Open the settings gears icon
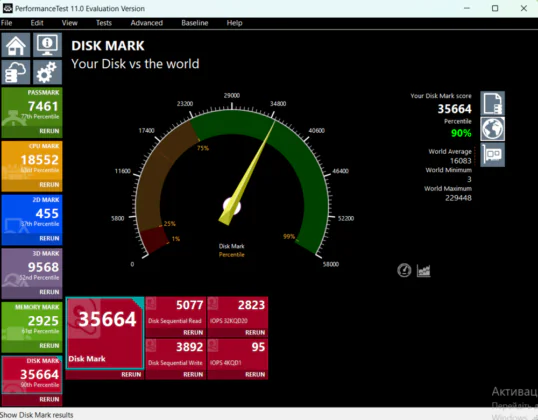 click(47, 72)
